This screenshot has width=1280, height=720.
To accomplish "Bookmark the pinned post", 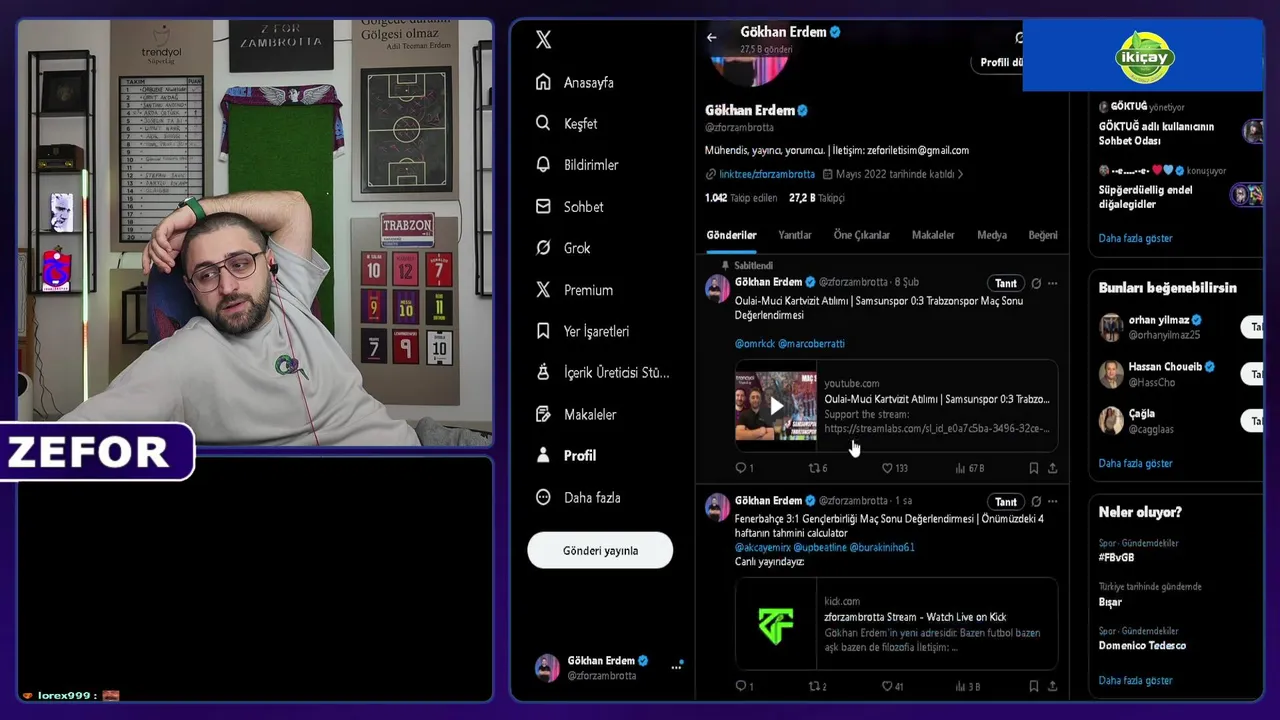I will (1034, 468).
